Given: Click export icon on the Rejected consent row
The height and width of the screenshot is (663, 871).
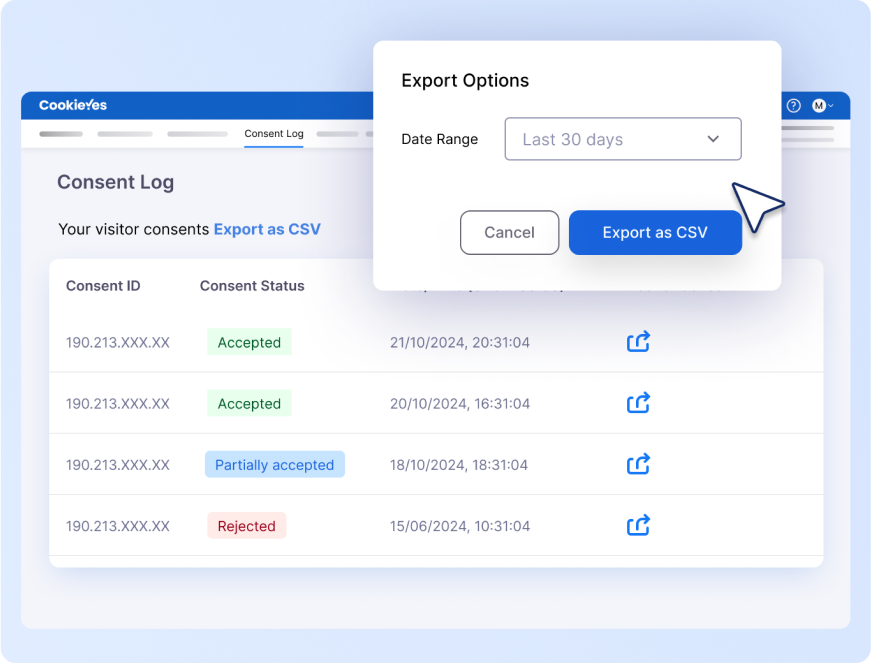Looking at the screenshot, I should click(x=638, y=525).
